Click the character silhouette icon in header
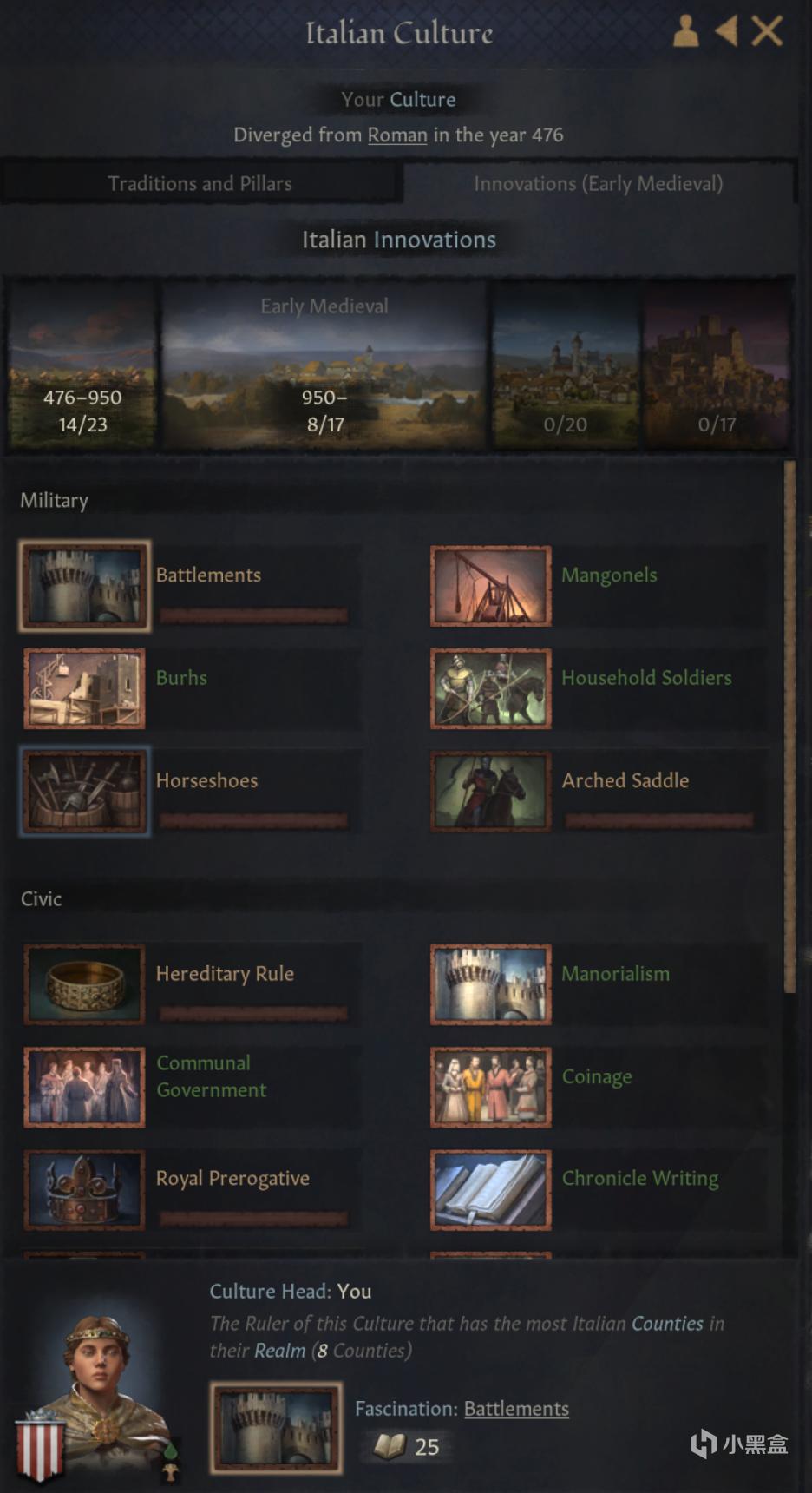 pyautogui.click(x=685, y=31)
